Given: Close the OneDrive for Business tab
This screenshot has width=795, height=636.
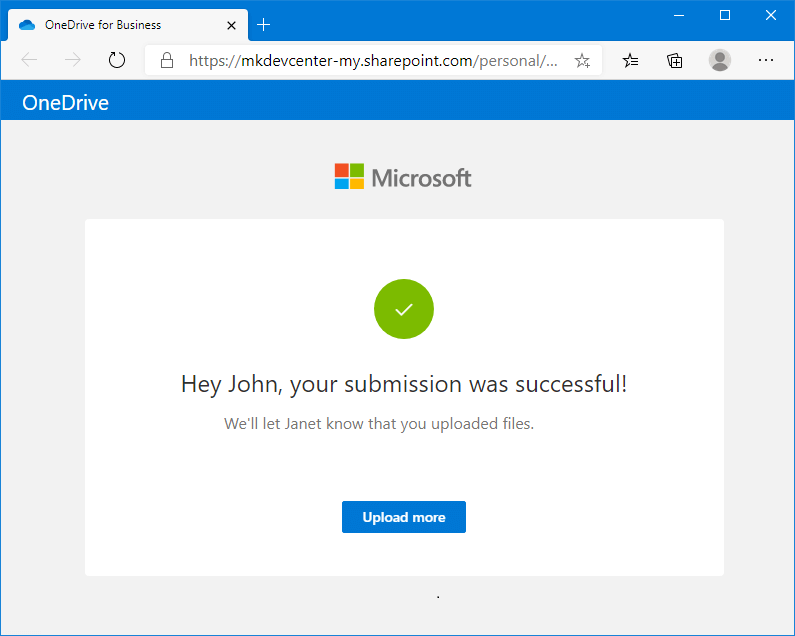Looking at the screenshot, I should tap(231, 25).
